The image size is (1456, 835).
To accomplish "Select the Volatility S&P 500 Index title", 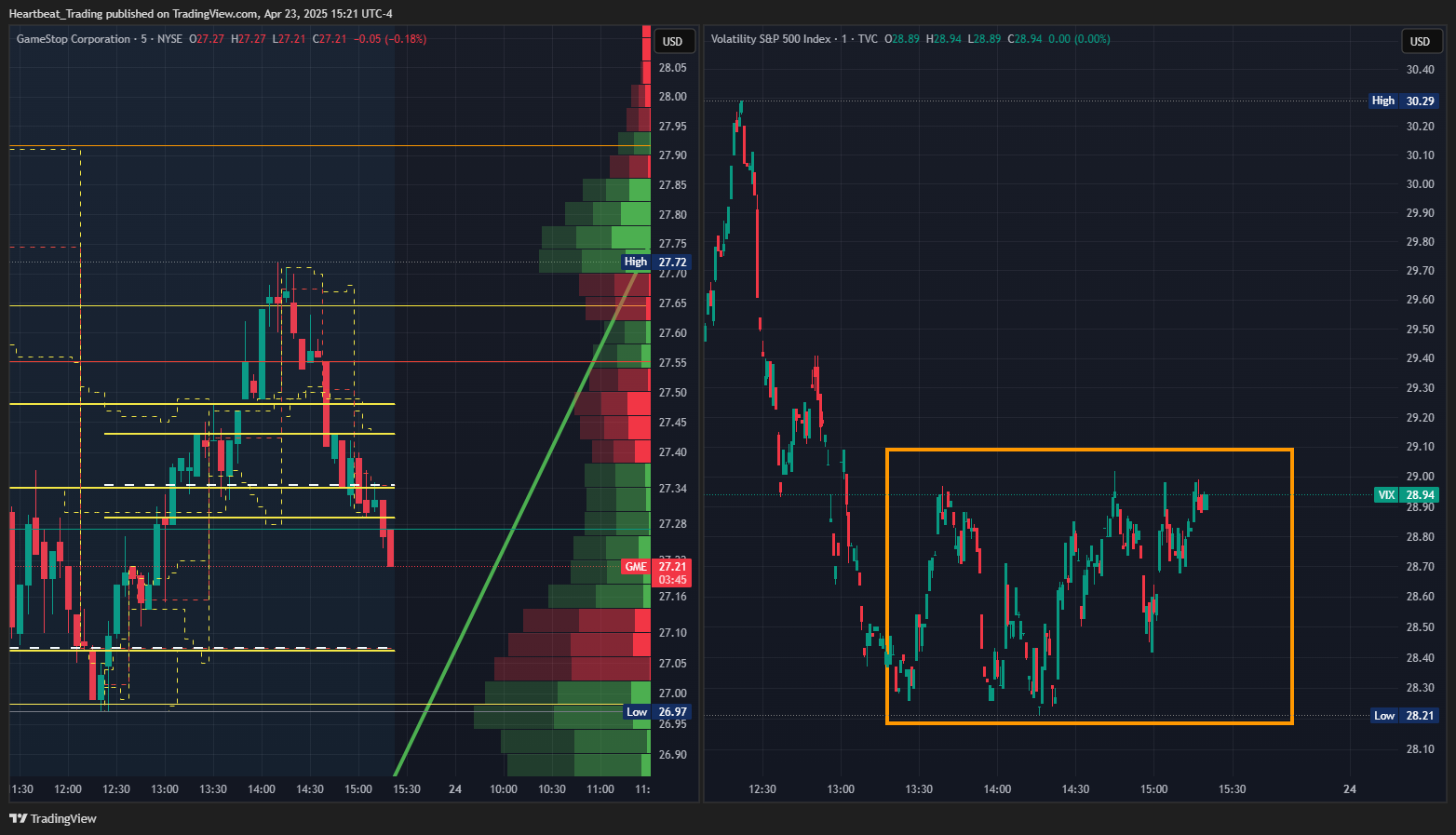I will 771,39.
